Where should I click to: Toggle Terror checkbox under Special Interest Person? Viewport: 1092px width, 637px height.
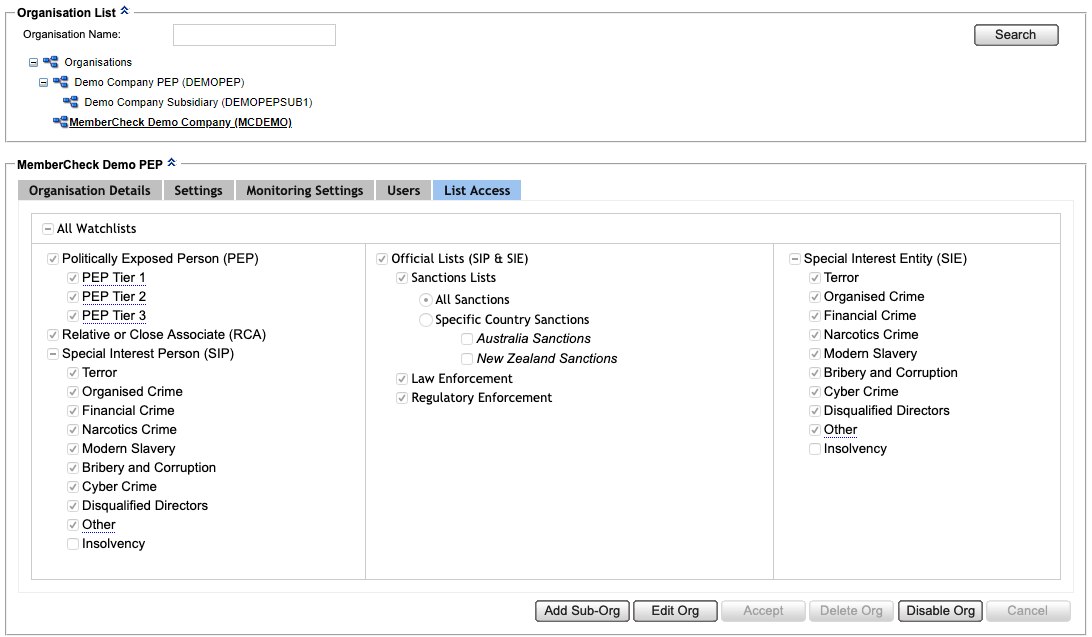coord(72,373)
